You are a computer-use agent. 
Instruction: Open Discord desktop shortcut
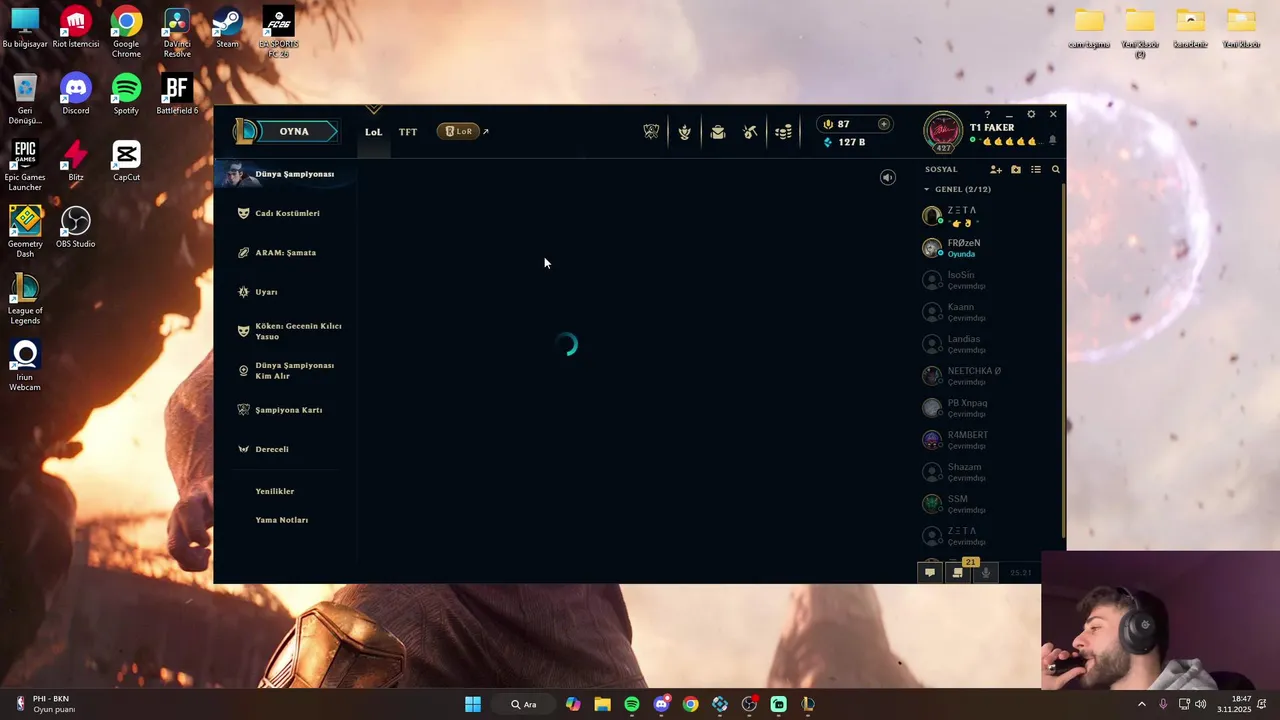click(75, 95)
